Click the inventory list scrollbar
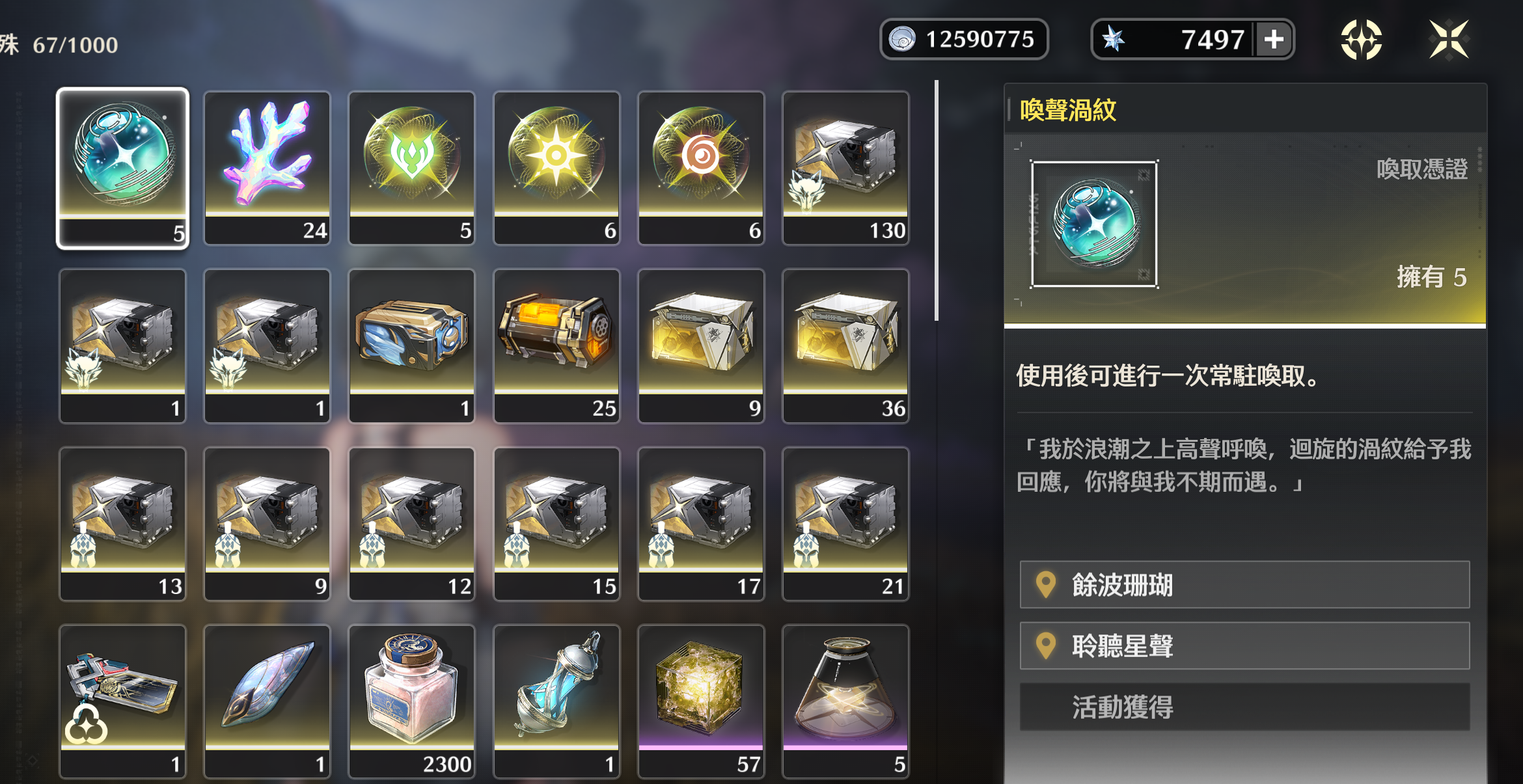1523x784 pixels. (937, 200)
